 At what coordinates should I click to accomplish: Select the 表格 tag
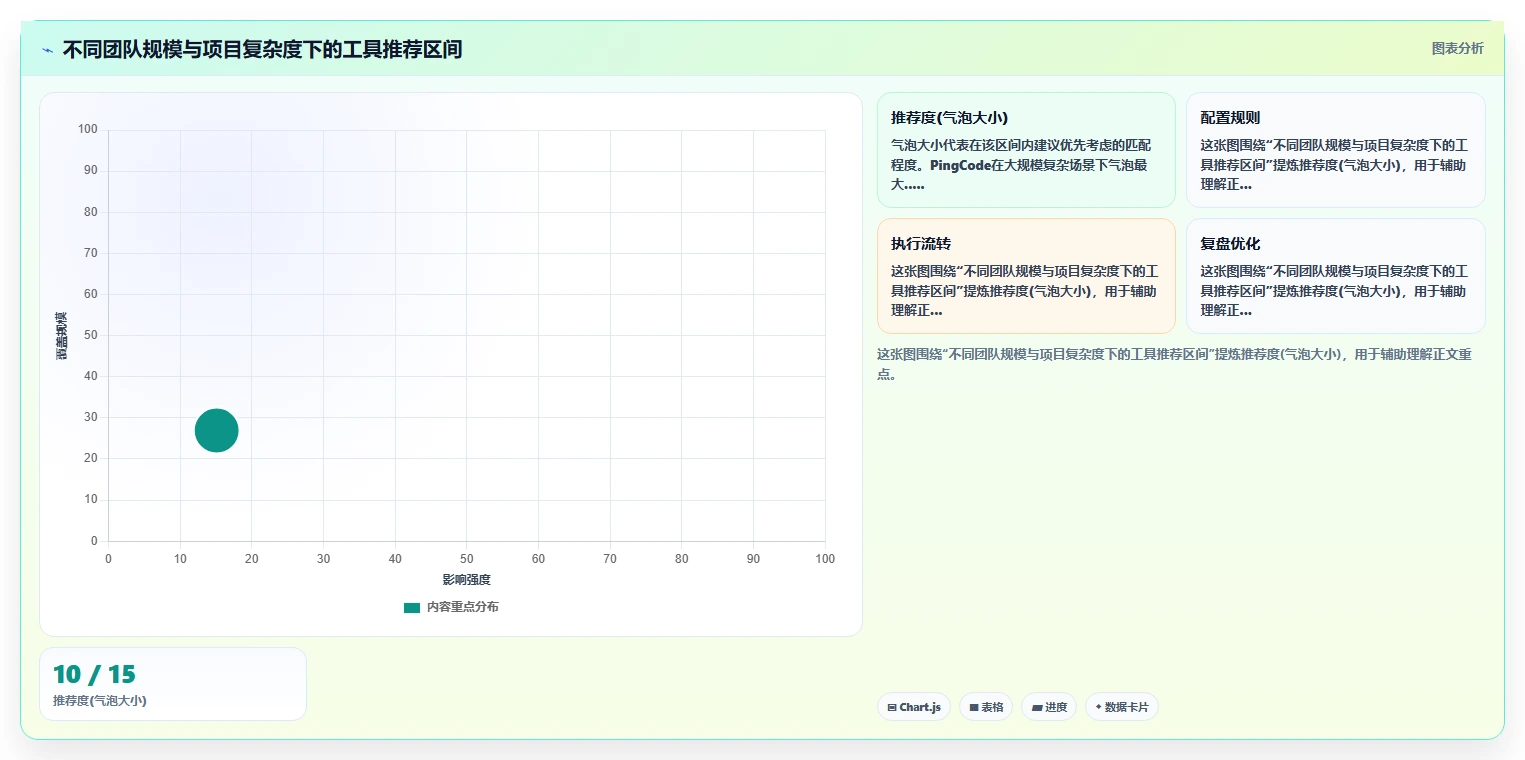(986, 707)
